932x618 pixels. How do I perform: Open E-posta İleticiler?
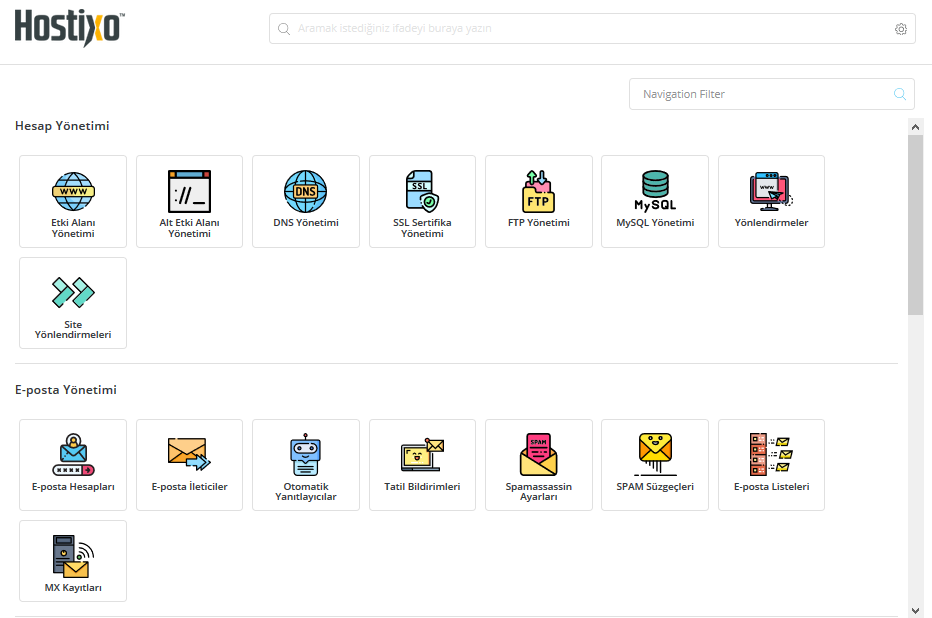tap(189, 465)
